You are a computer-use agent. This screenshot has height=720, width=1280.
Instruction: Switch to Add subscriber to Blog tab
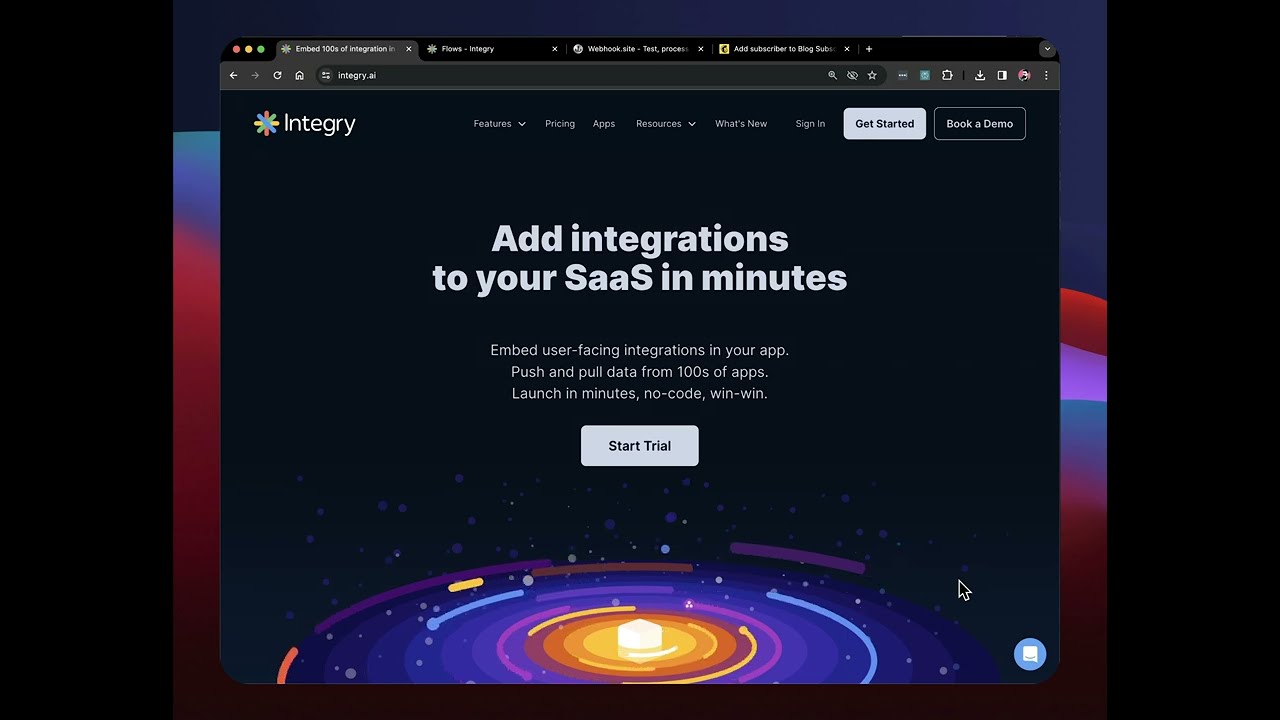tap(782, 49)
